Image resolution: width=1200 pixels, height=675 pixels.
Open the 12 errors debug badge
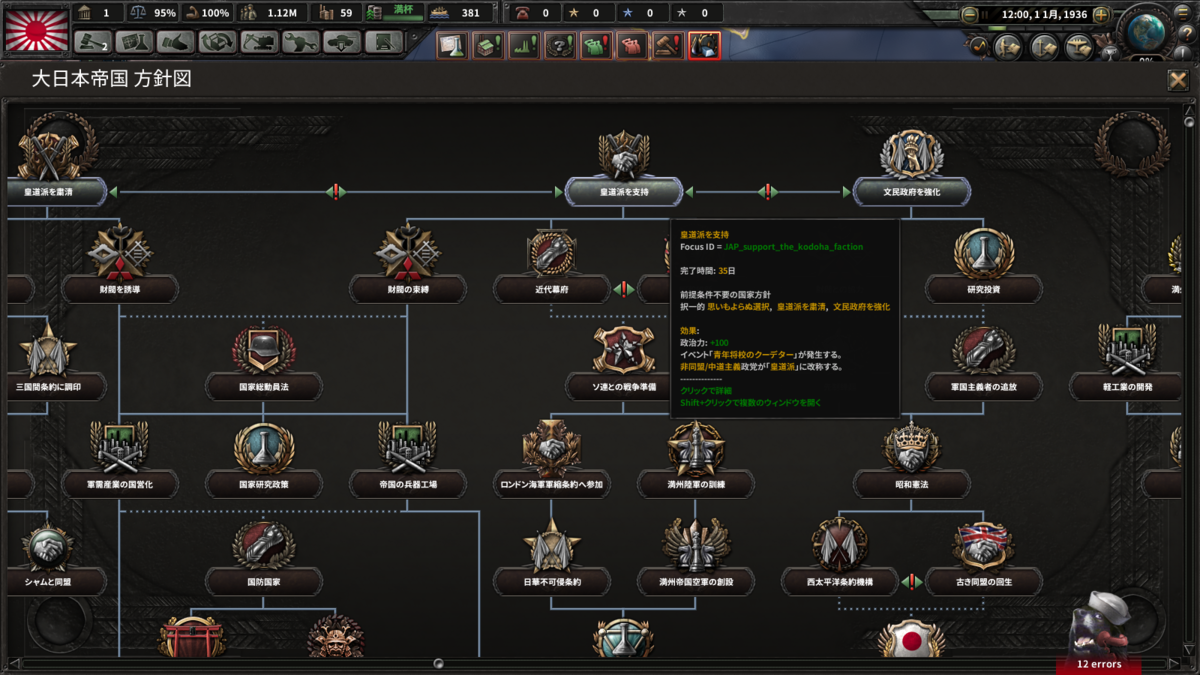point(1098,664)
